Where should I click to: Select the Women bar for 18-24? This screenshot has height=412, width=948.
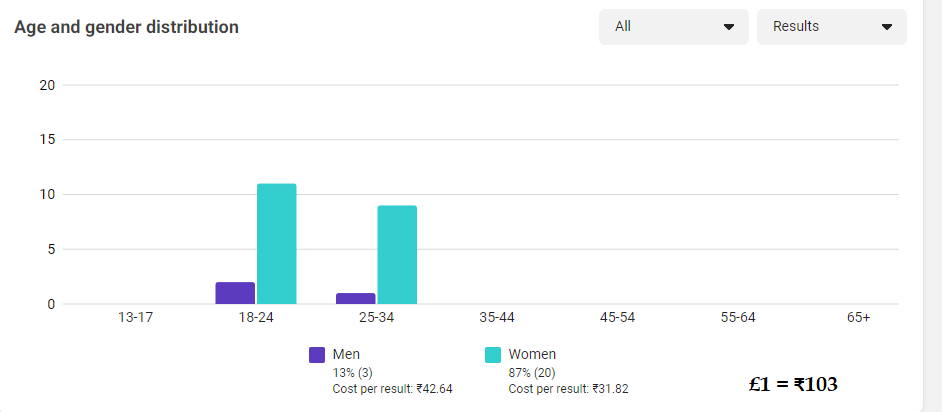(x=277, y=244)
